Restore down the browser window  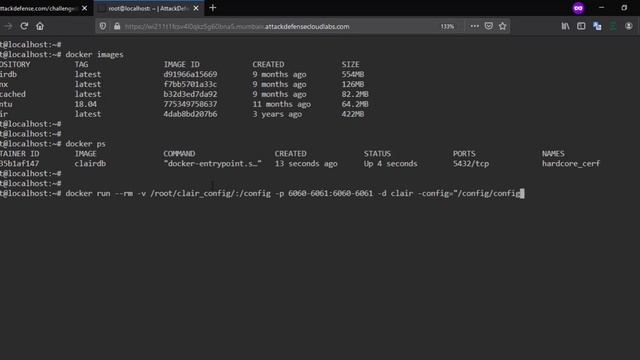click(x=624, y=7)
